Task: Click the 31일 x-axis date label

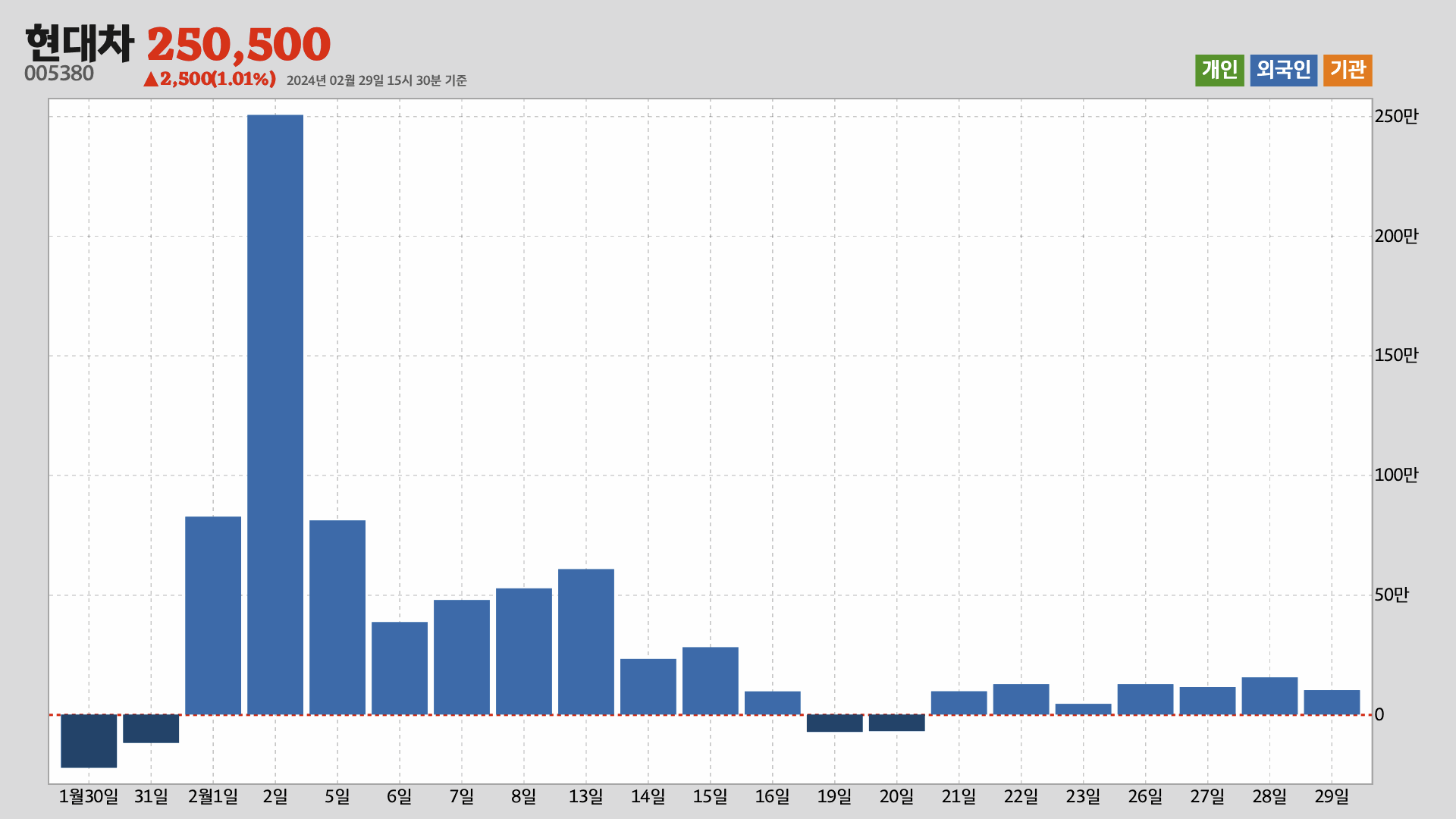Action: [151, 797]
